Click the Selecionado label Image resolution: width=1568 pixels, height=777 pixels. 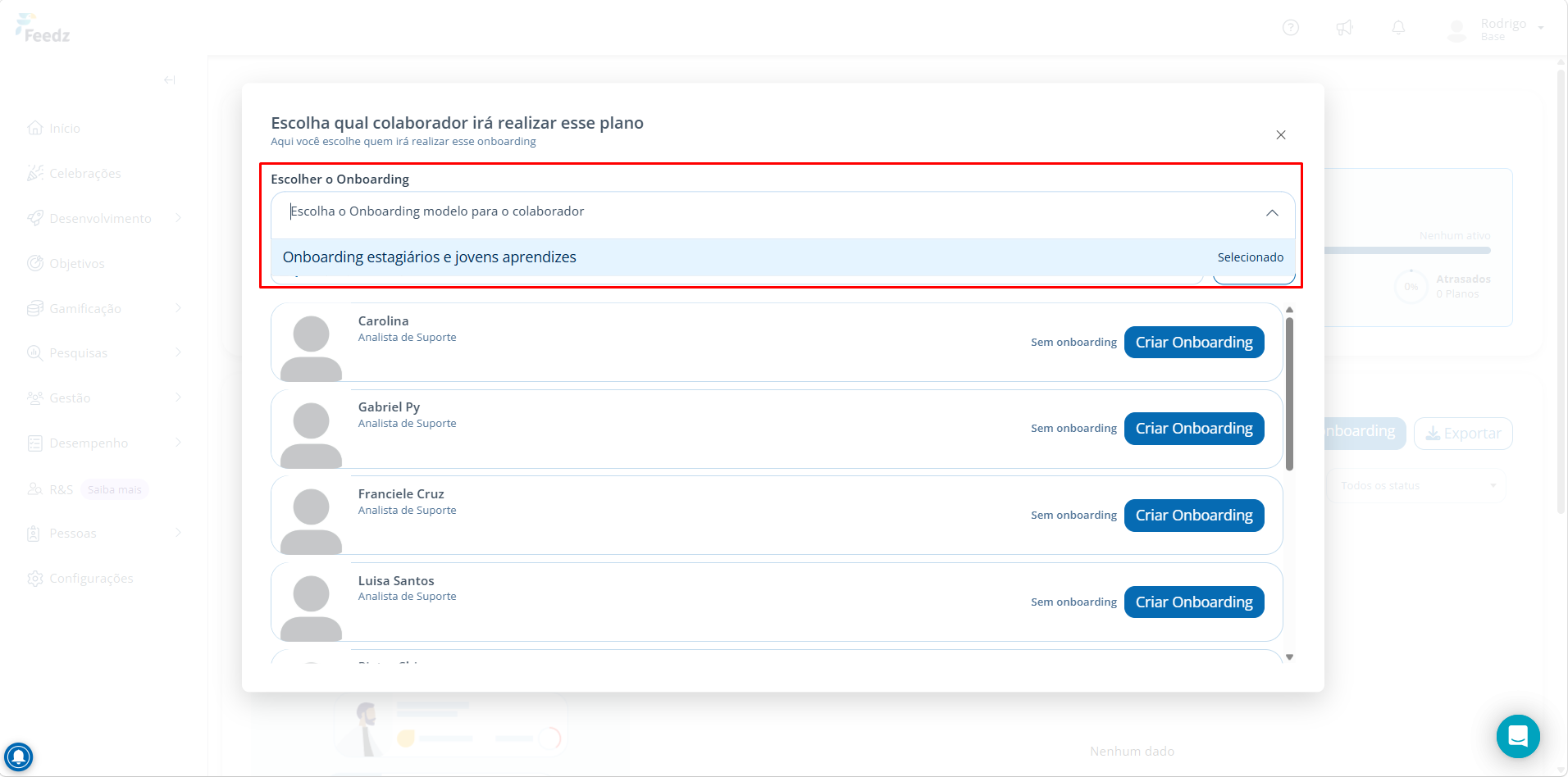1251,257
